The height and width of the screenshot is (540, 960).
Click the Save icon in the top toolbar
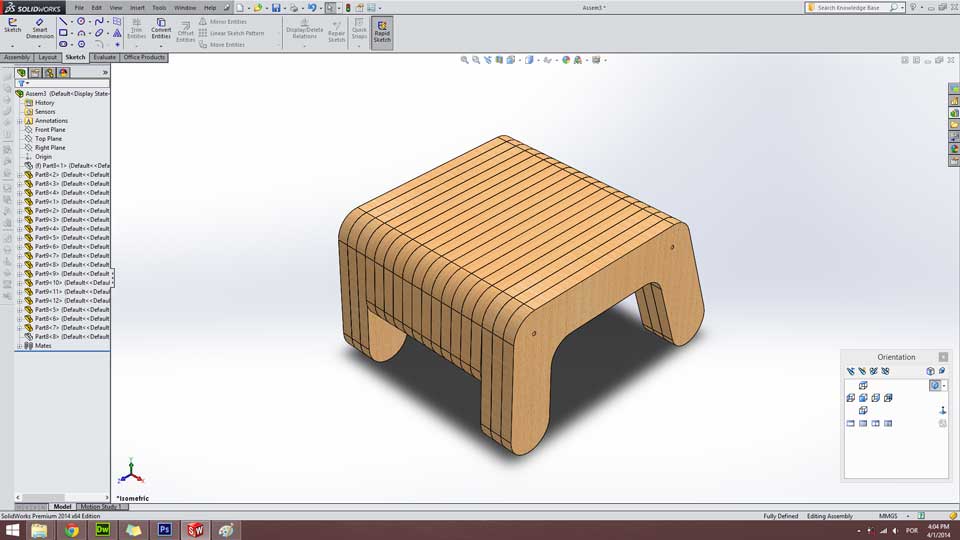pyautogui.click(x=276, y=8)
